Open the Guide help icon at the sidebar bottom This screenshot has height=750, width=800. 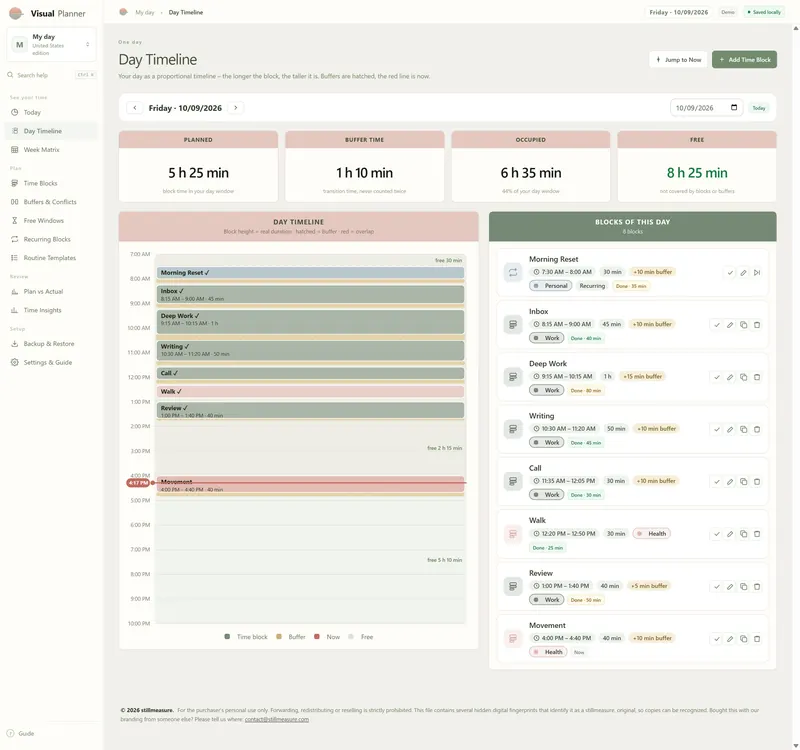10,734
